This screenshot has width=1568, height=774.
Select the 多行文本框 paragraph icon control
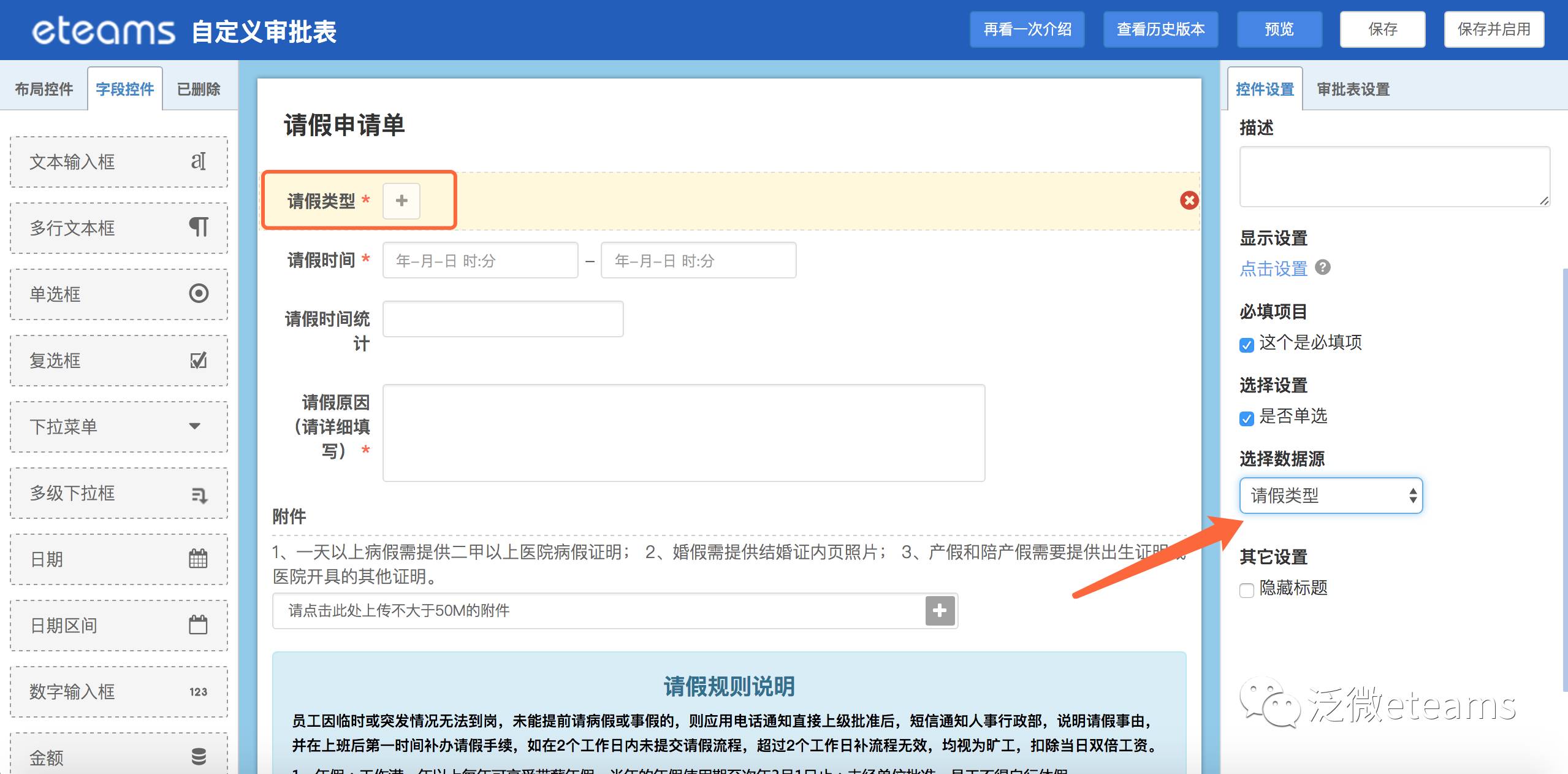[x=198, y=227]
